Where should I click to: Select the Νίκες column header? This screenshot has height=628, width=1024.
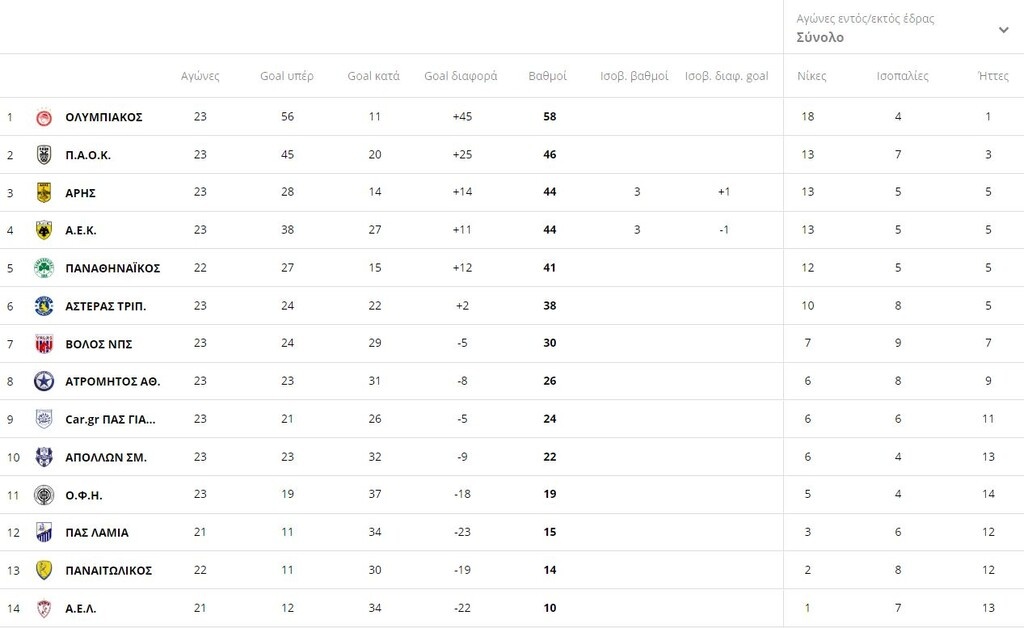point(812,76)
